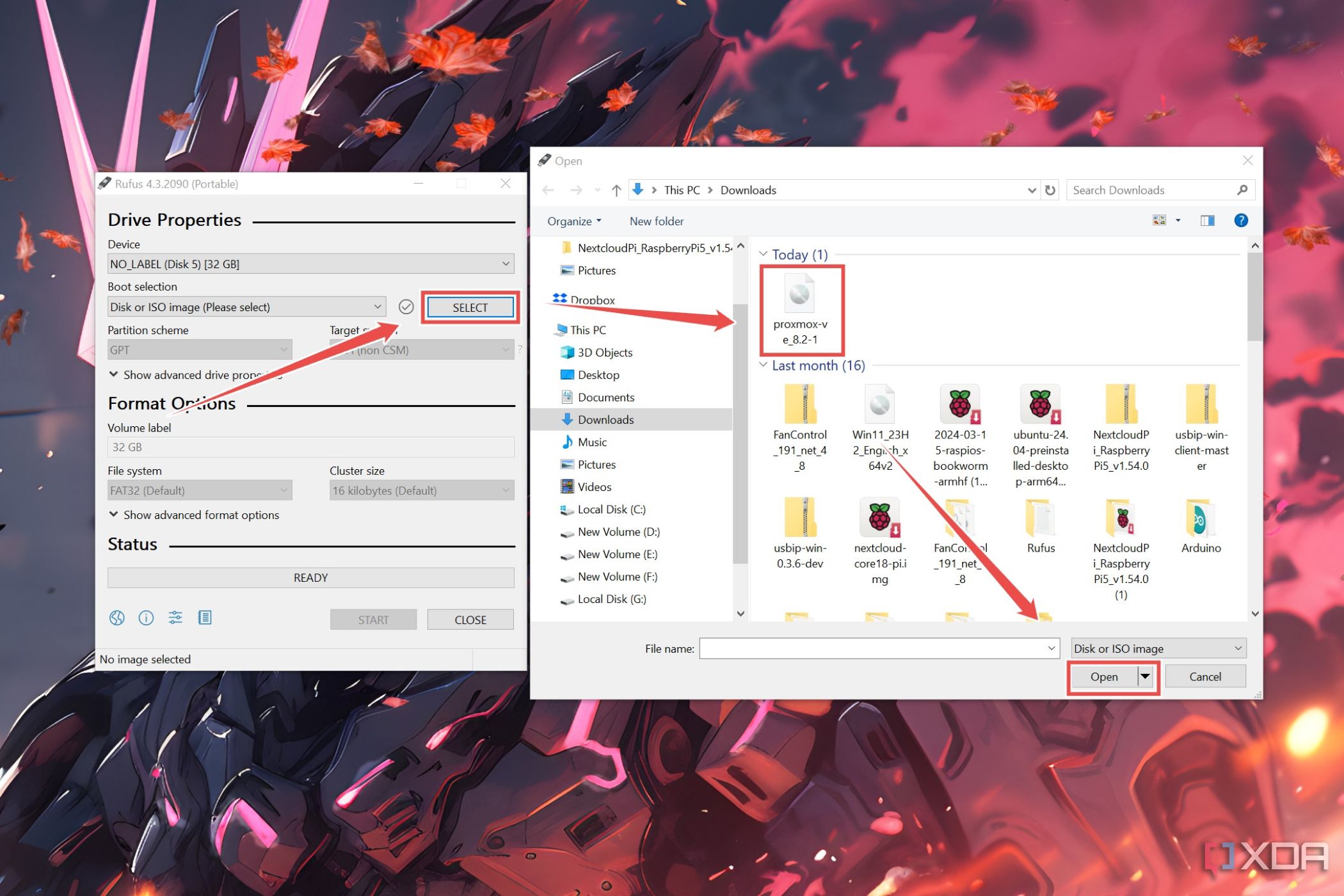The image size is (1344, 896).
Task: Go back in Open dialog
Action: point(548,190)
